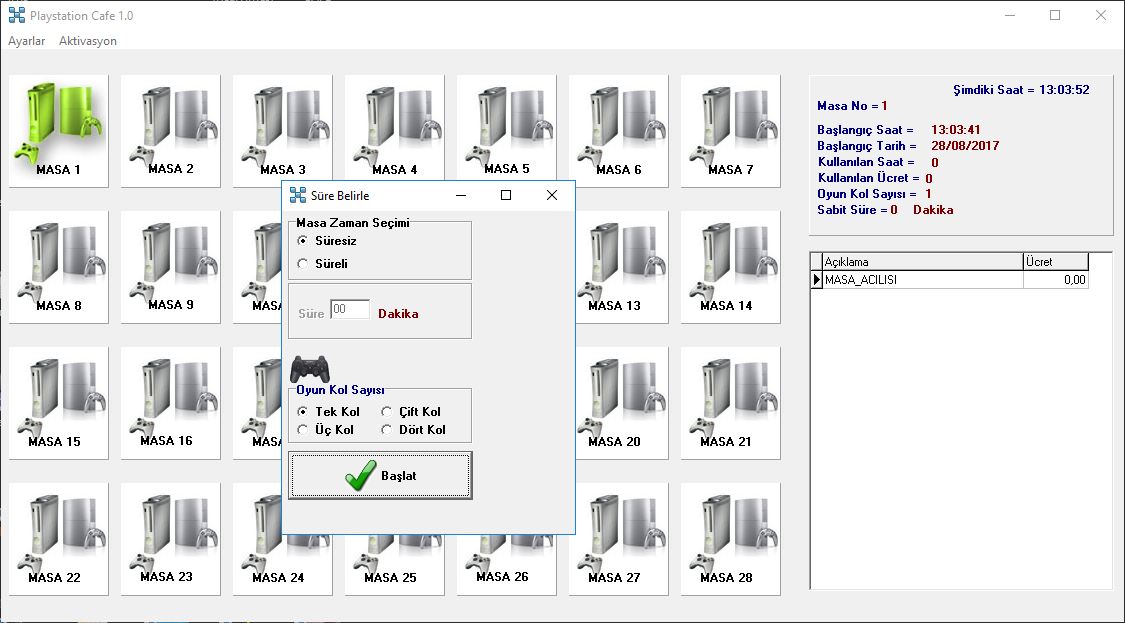This screenshot has height=623, width=1125.
Task: Open table MASA 21
Action: 730,403
